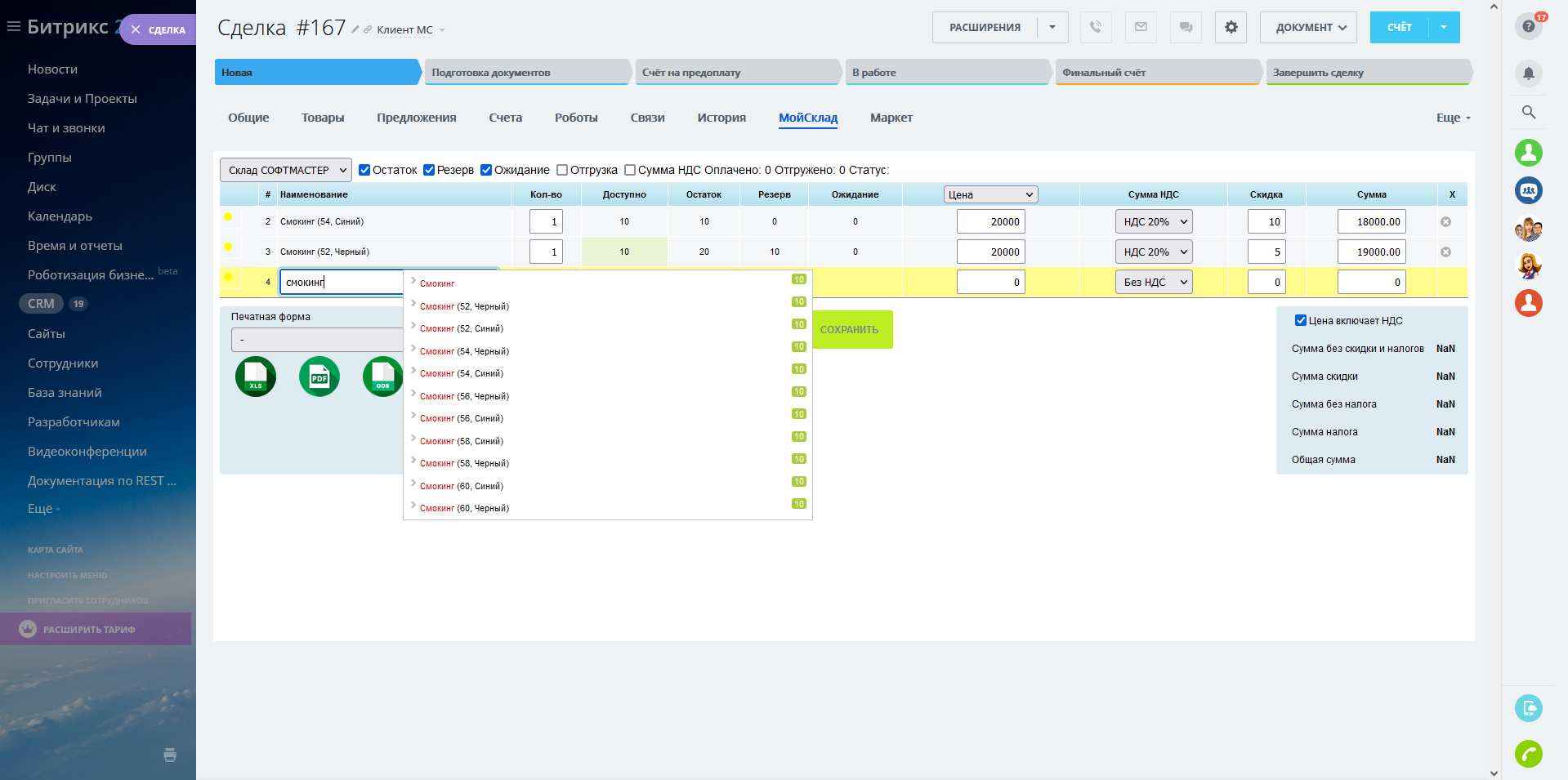Click the green phone dial icon
Image resolution: width=1568 pixels, height=780 pixels.
(1529, 753)
